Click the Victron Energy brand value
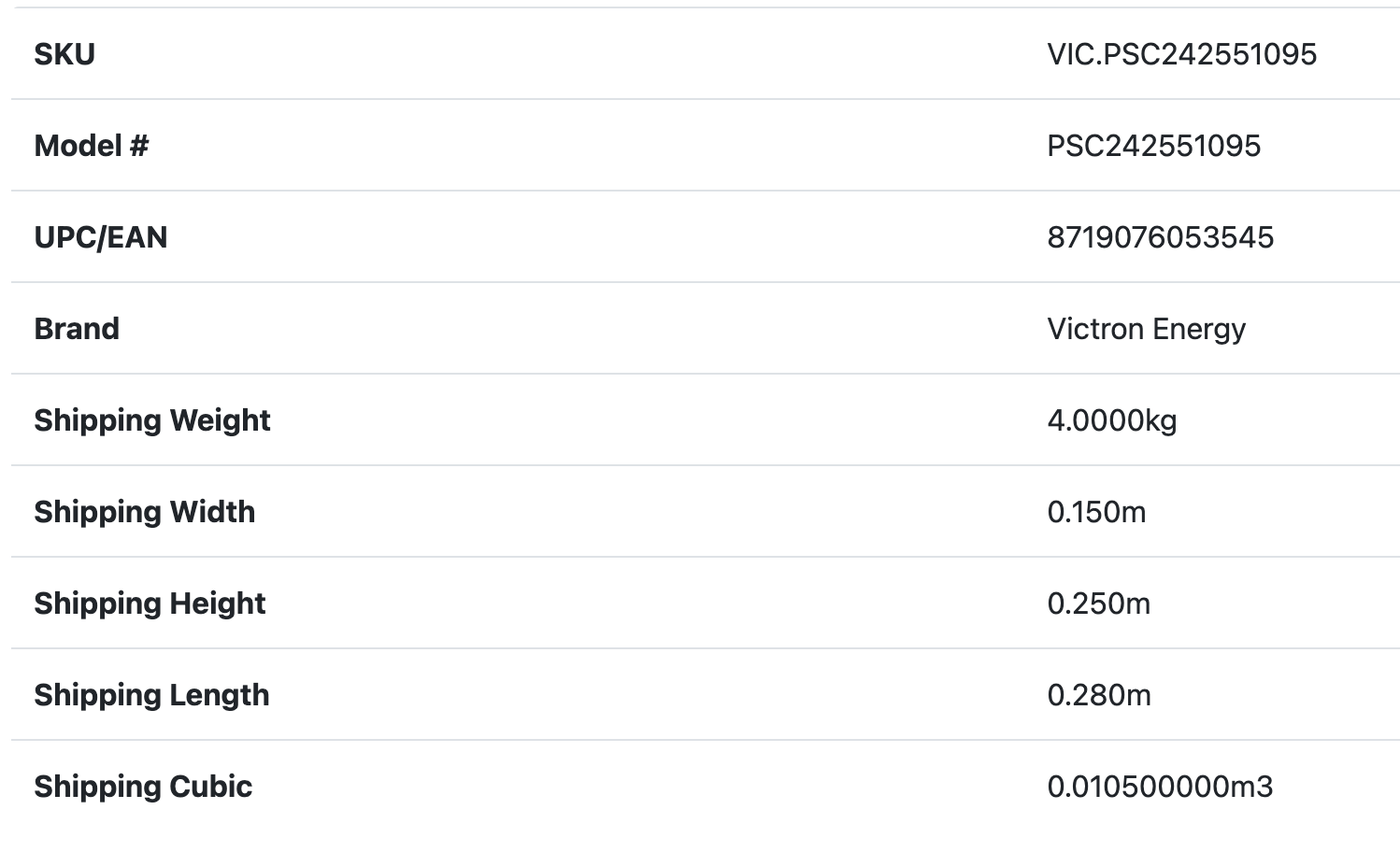The image size is (1400, 852). (1146, 329)
